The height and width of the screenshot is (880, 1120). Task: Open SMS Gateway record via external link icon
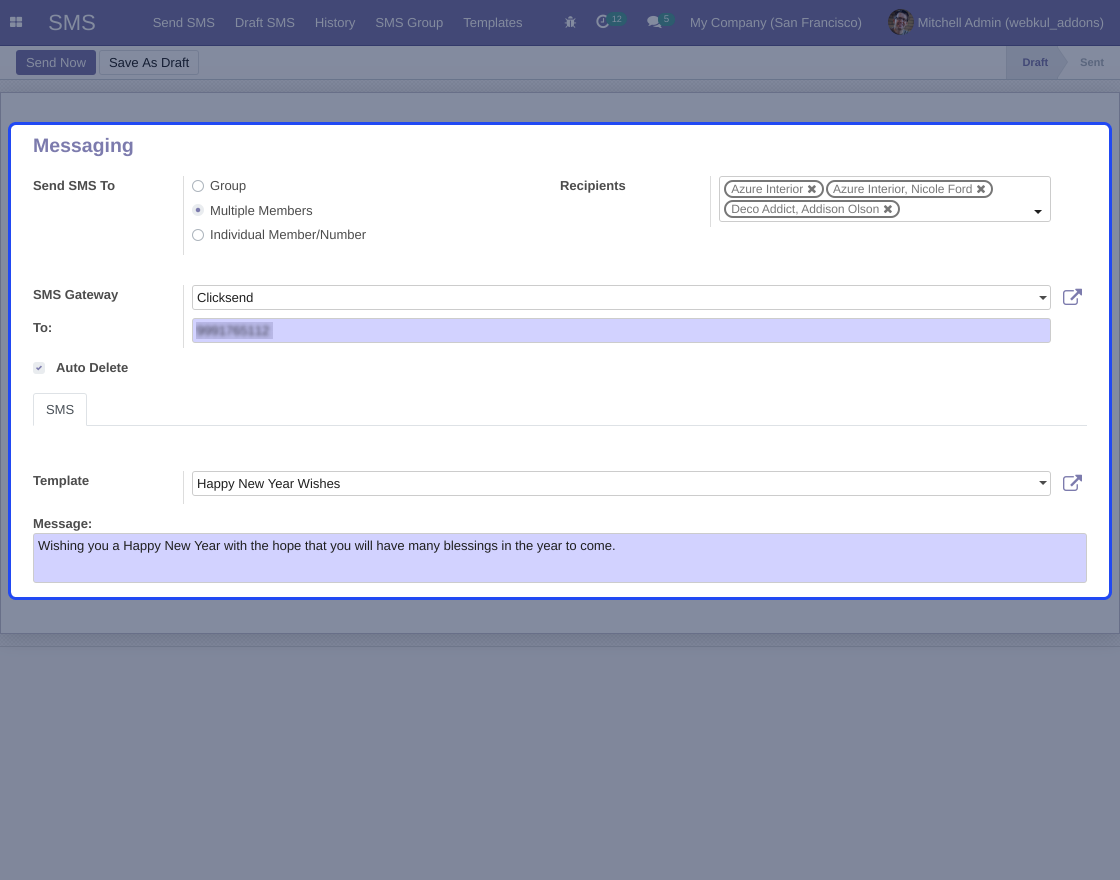pos(1072,297)
